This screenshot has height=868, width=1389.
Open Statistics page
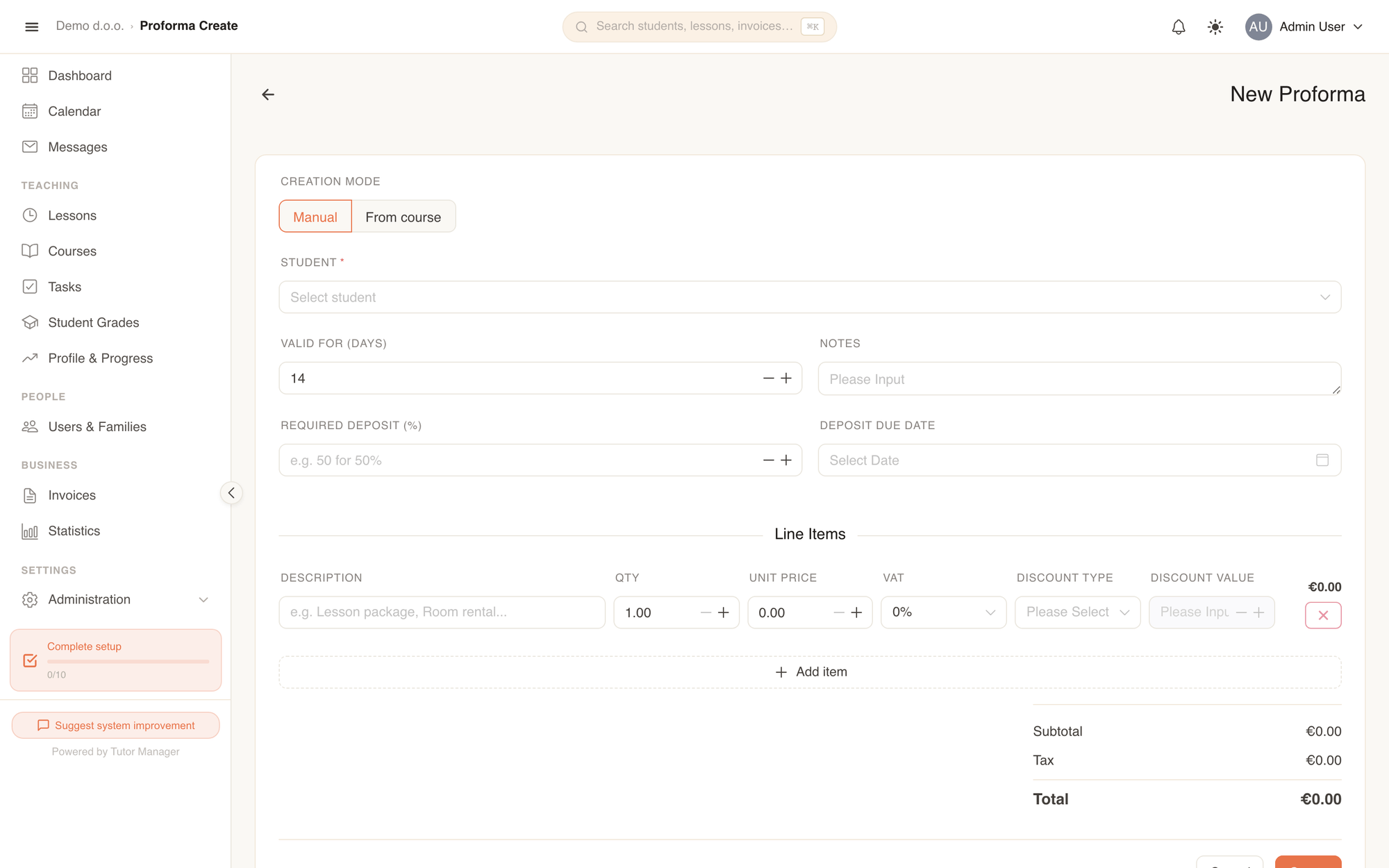tap(115, 531)
